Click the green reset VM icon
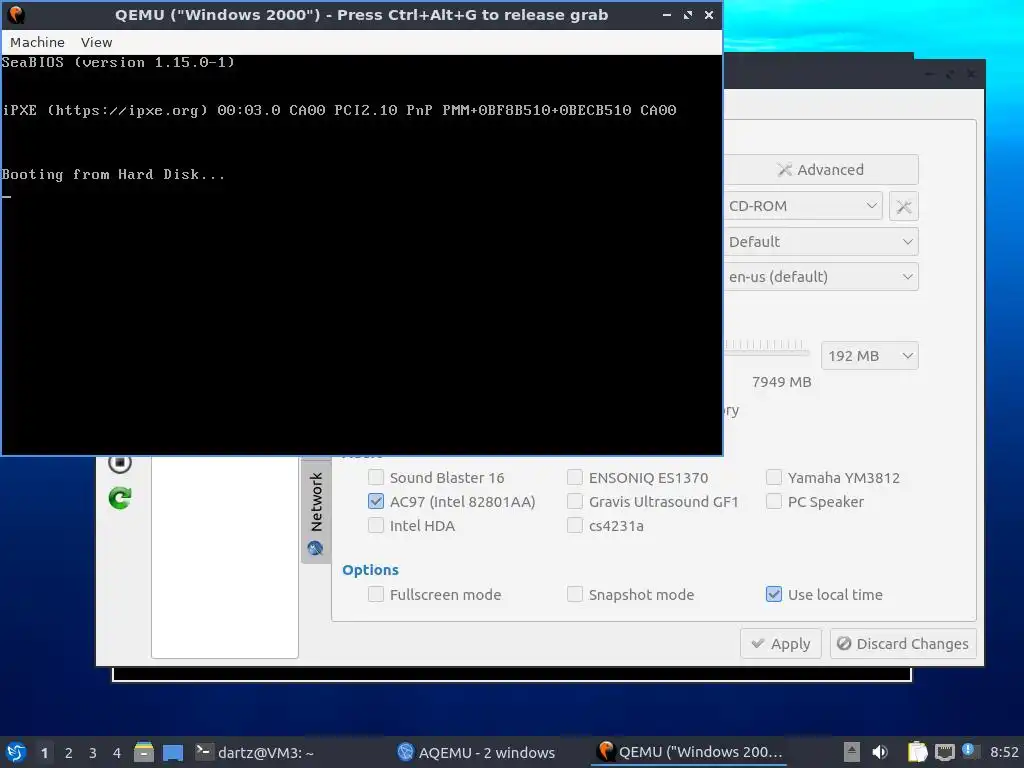The width and height of the screenshot is (1024, 768). coord(120,498)
